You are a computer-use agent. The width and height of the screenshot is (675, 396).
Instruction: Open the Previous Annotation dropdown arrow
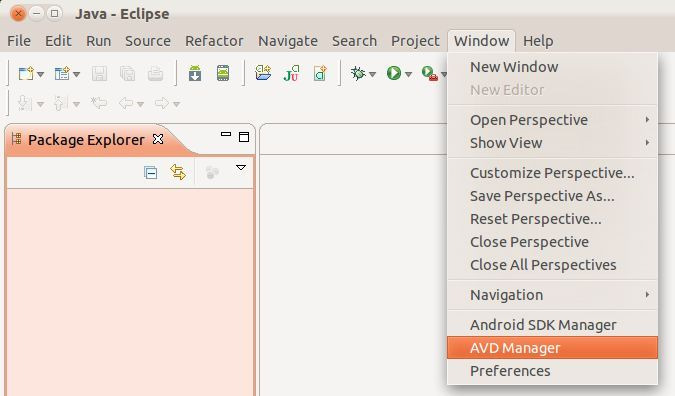click(x=77, y=104)
